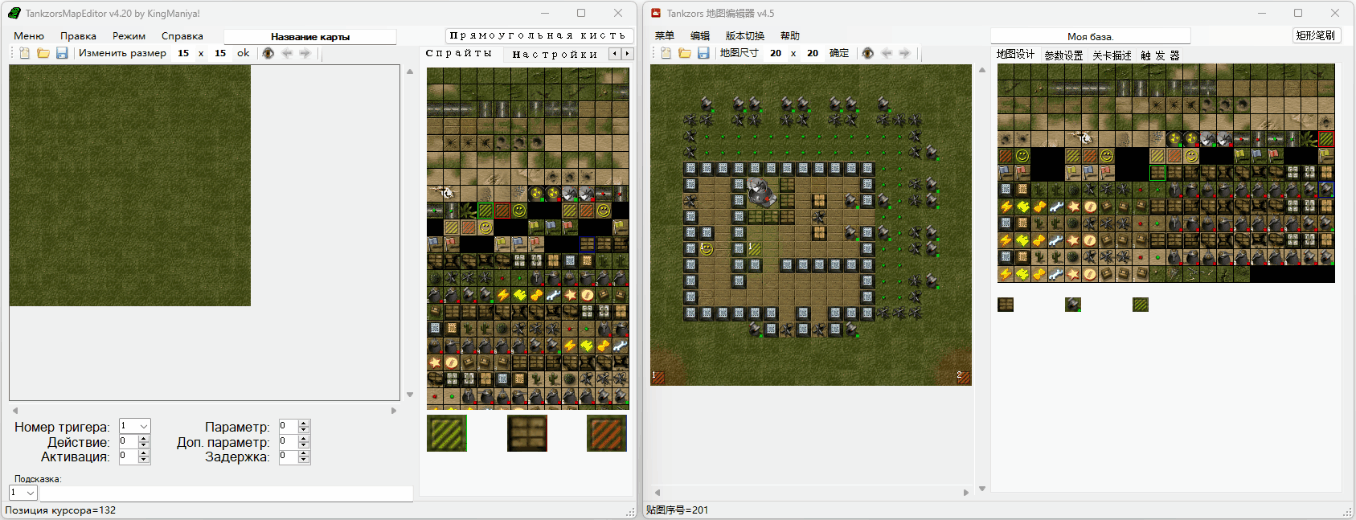The width and height of the screenshot is (1356, 520).
Task: Open the Меню menu
Action: point(29,36)
